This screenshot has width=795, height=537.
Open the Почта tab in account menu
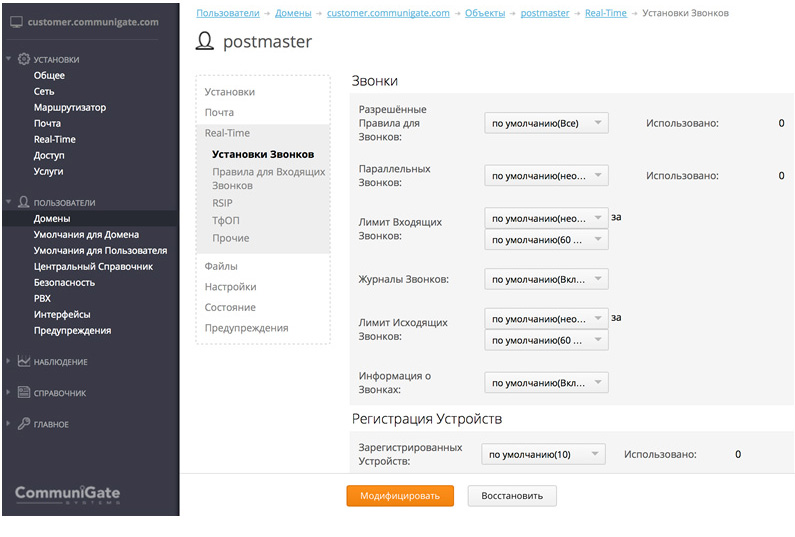219,113
